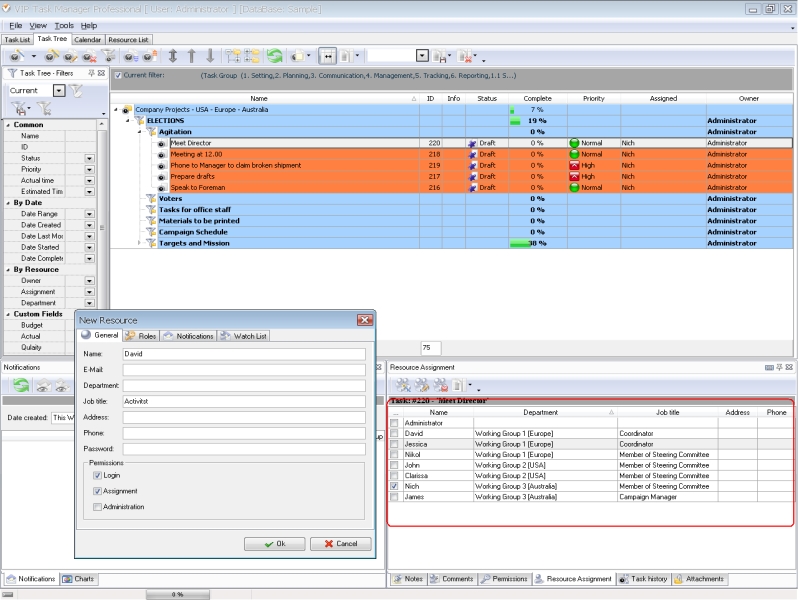Click the edit resource icon in Resource Assignment
This screenshot has width=800, height=600.
click(x=422, y=385)
